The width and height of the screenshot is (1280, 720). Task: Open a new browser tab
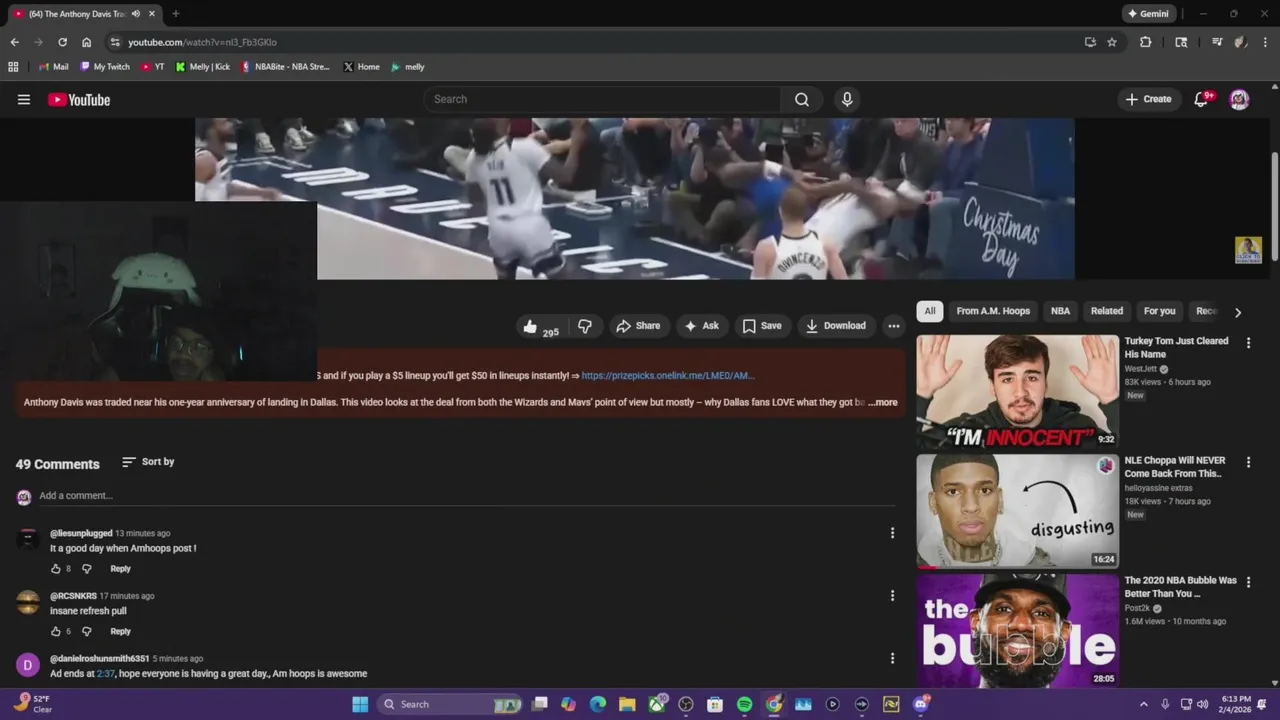(176, 14)
